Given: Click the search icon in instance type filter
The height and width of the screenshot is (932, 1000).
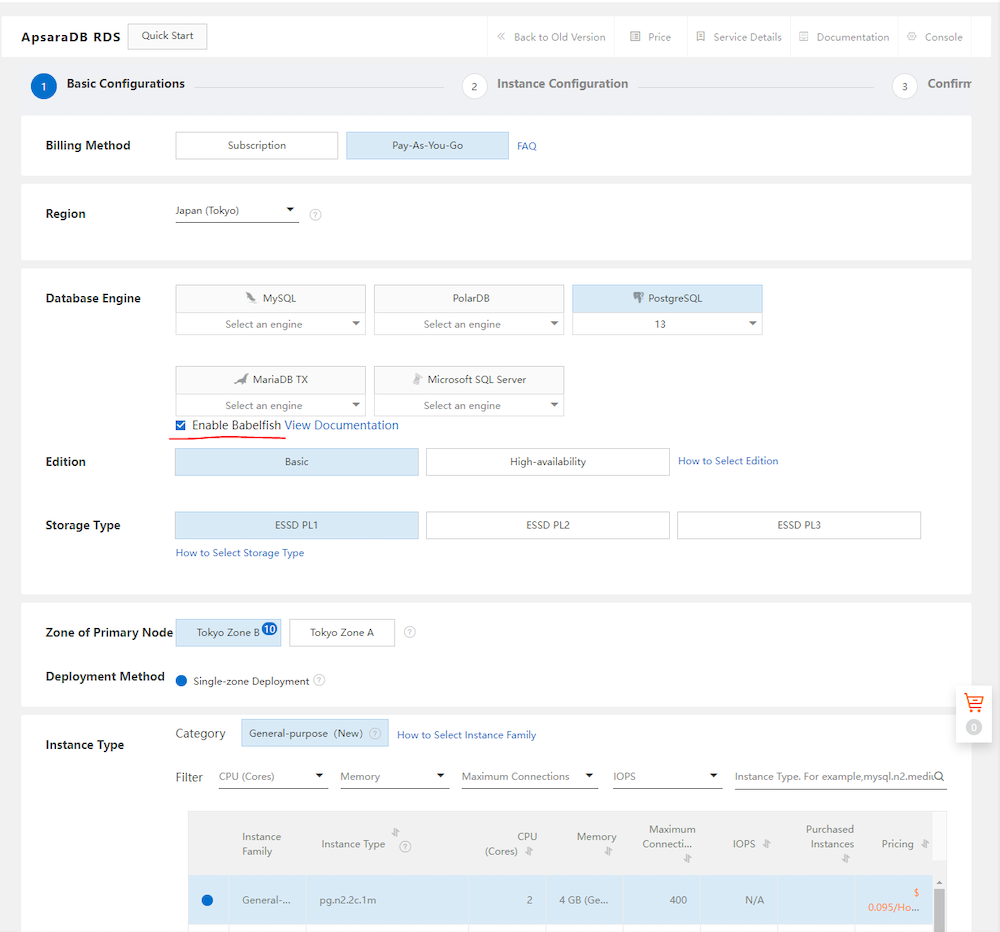Looking at the screenshot, I should [938, 776].
